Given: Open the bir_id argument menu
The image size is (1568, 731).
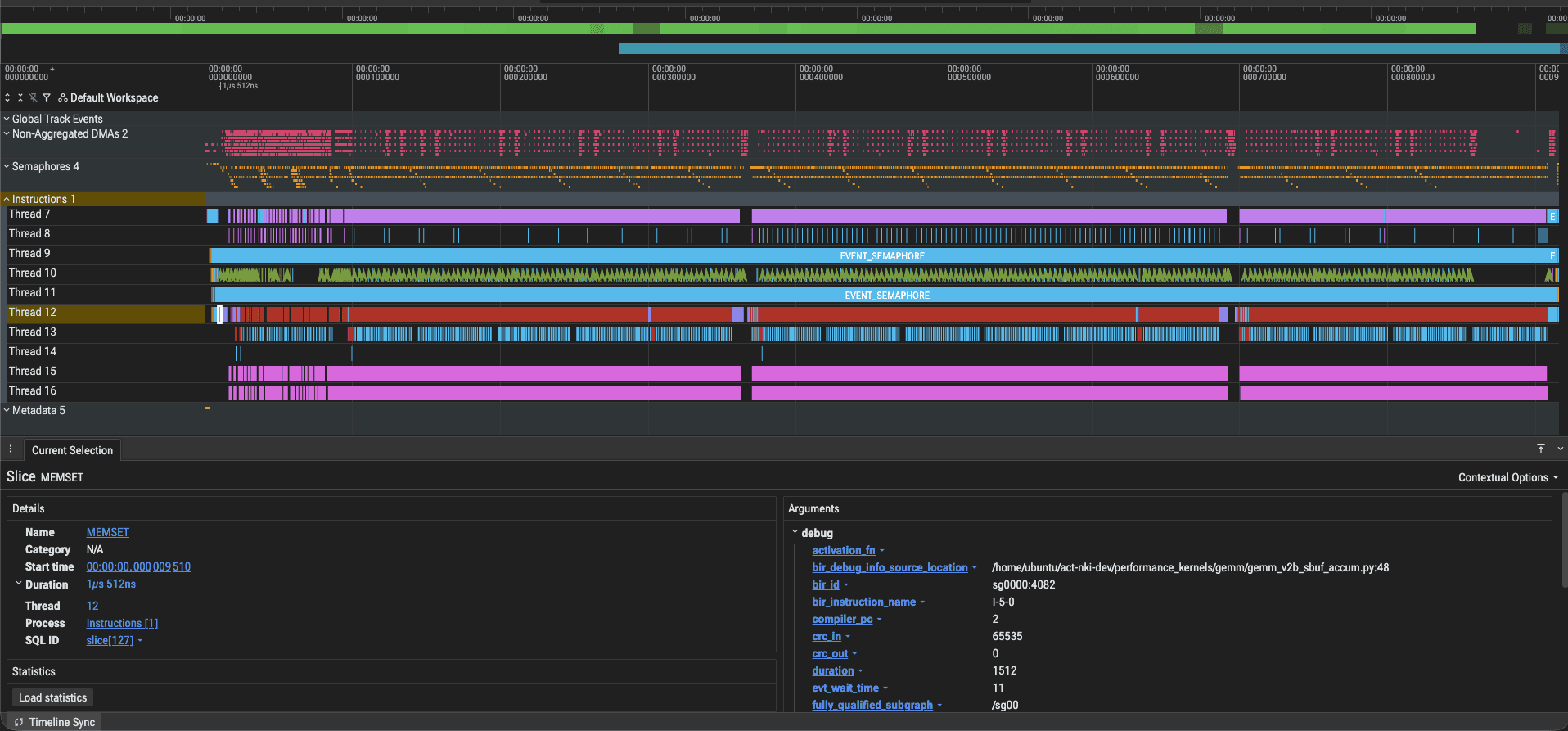Looking at the screenshot, I should click(830, 584).
